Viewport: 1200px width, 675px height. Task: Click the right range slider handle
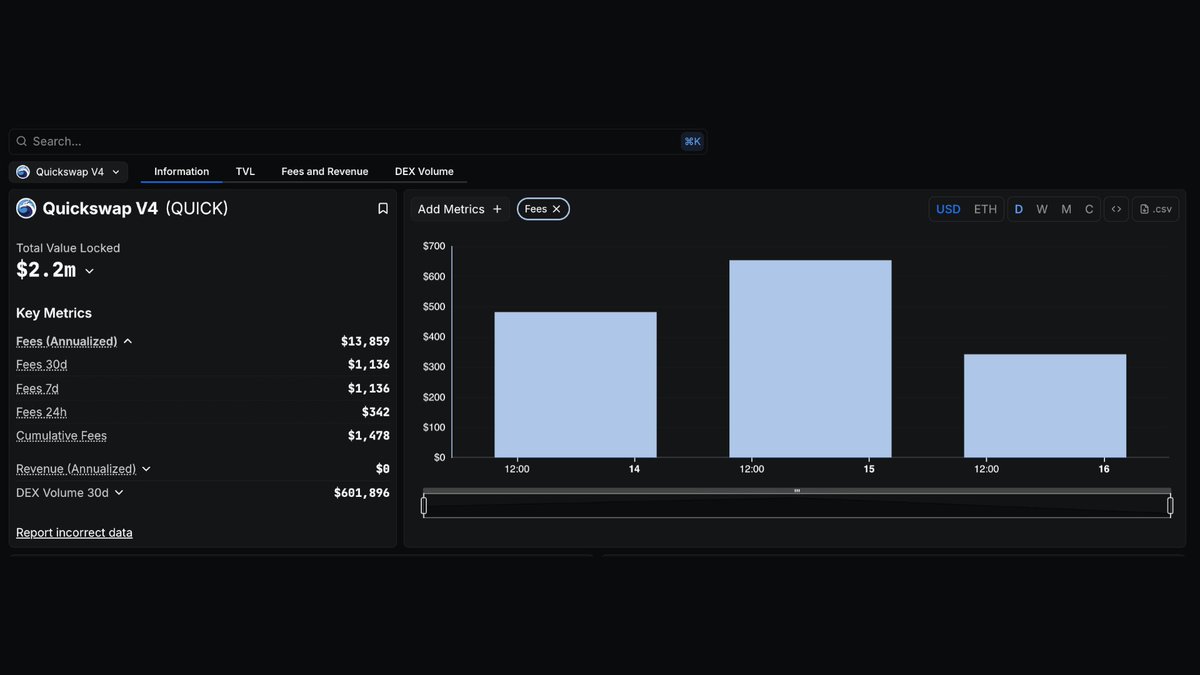(x=1170, y=506)
